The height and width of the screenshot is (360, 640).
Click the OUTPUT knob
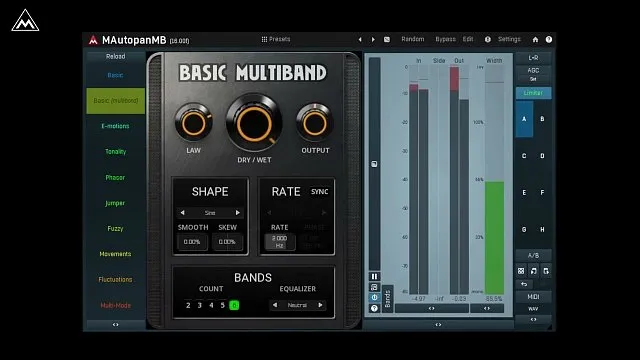click(x=315, y=123)
